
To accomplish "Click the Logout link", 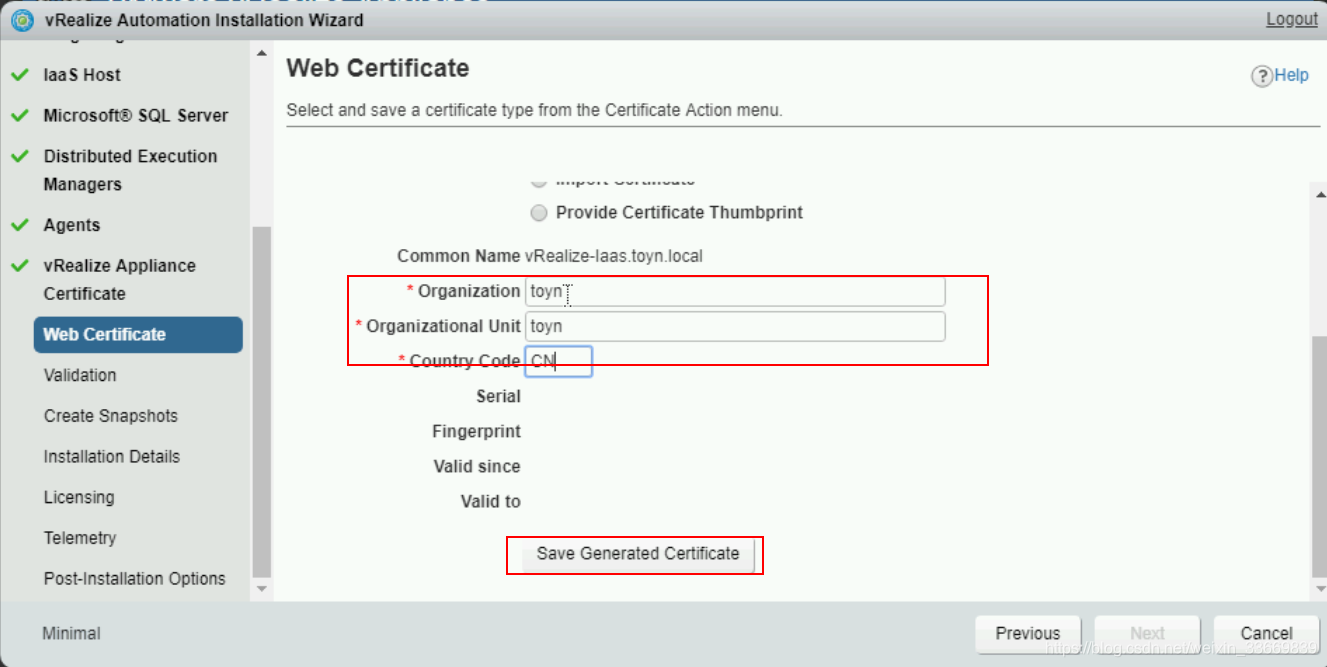I will tap(1292, 19).
